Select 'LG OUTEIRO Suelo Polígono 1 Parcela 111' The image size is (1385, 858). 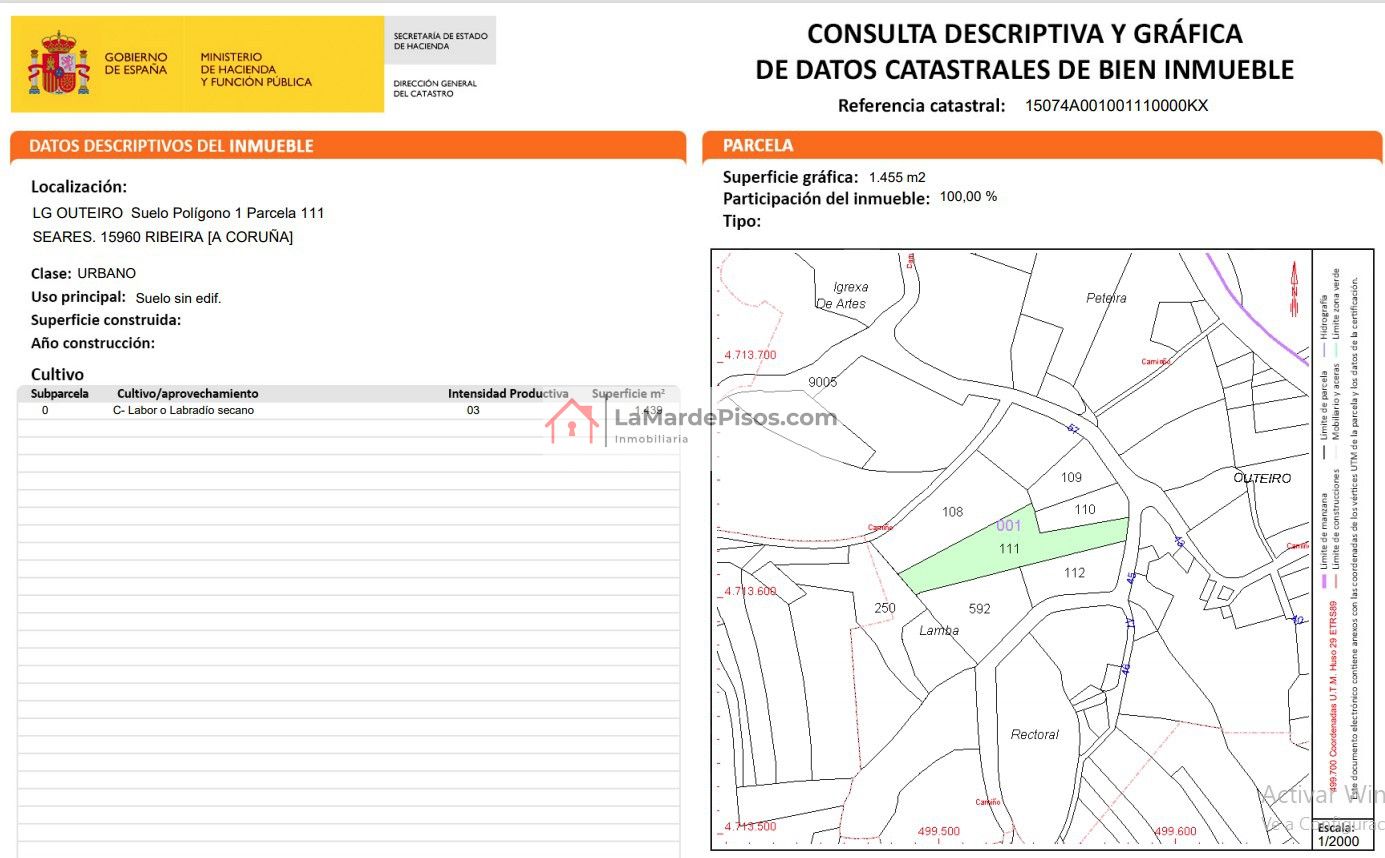[x=179, y=213]
